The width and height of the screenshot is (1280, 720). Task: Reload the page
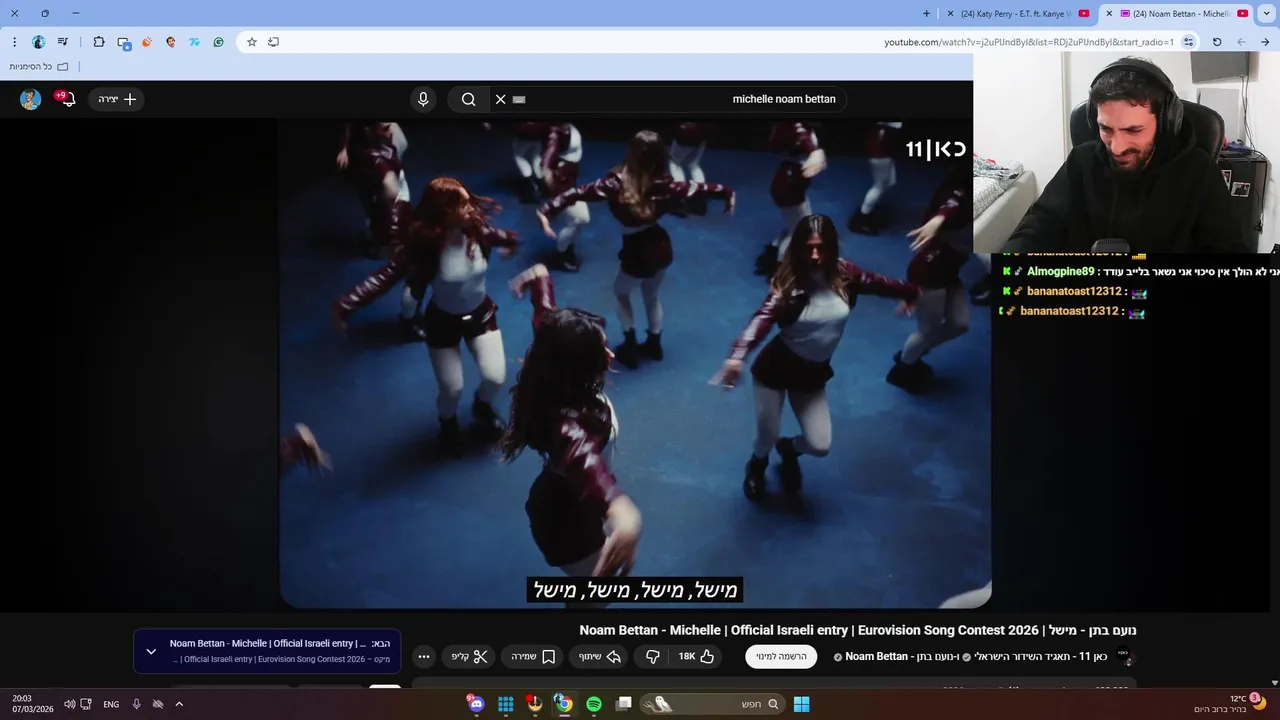click(x=1217, y=42)
